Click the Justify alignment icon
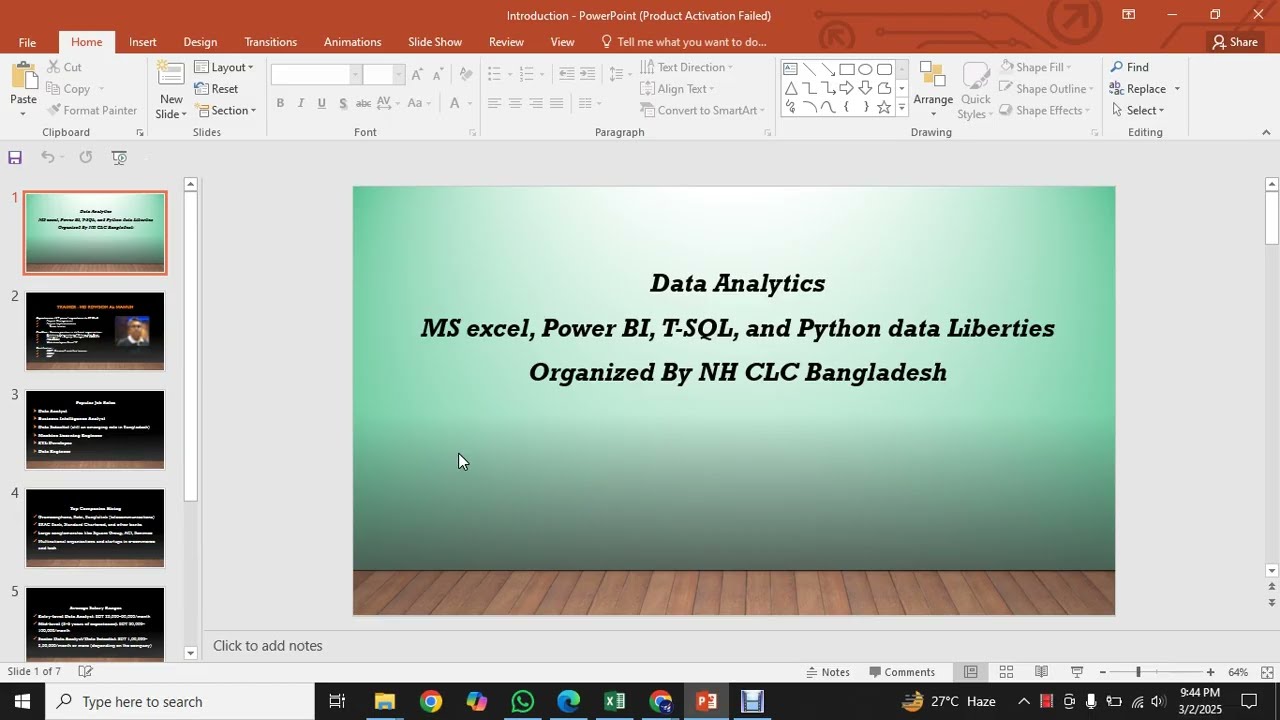The height and width of the screenshot is (720, 1280). coord(557,103)
